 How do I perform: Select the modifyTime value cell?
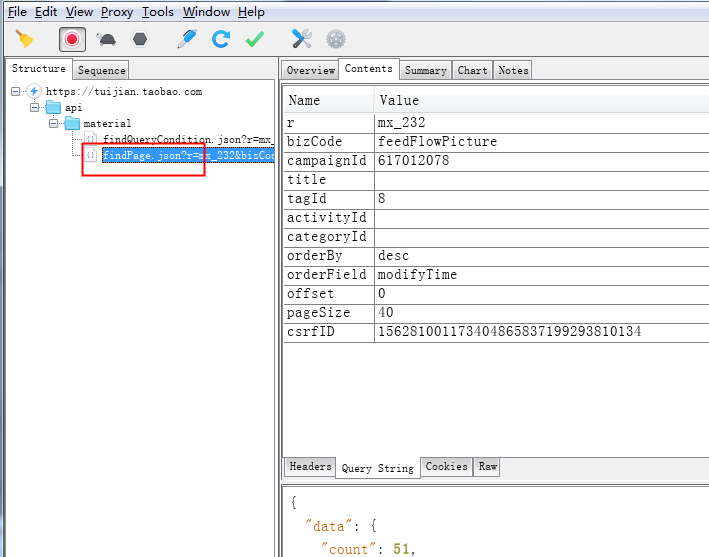542,274
